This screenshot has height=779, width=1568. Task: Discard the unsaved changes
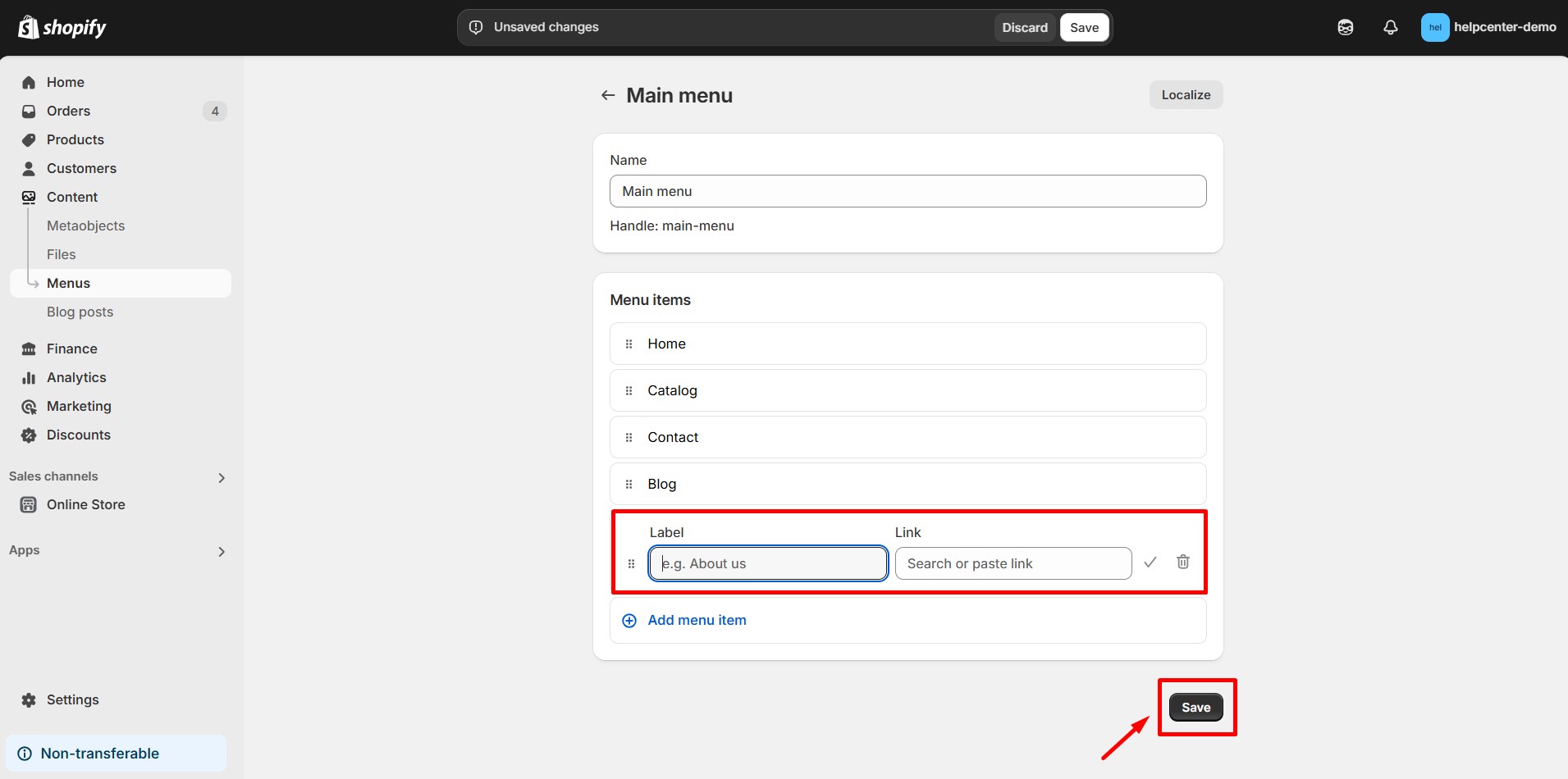tap(1024, 27)
